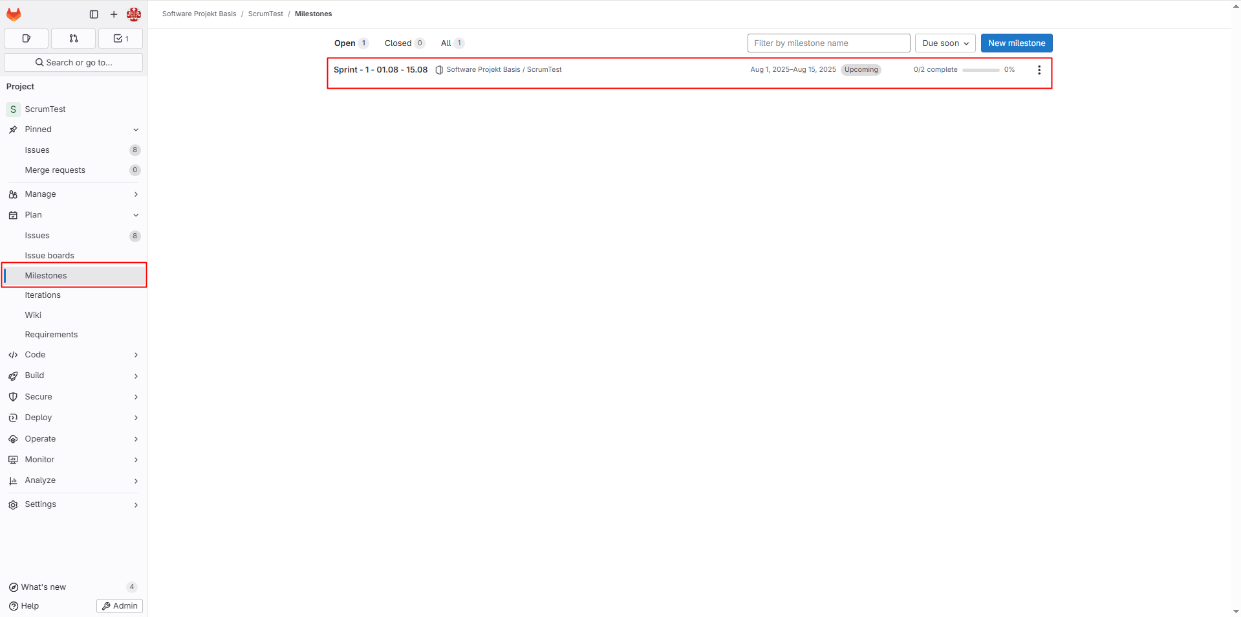The image size is (1241, 617).
Task: Open merge requests icon button
Action: (73, 39)
